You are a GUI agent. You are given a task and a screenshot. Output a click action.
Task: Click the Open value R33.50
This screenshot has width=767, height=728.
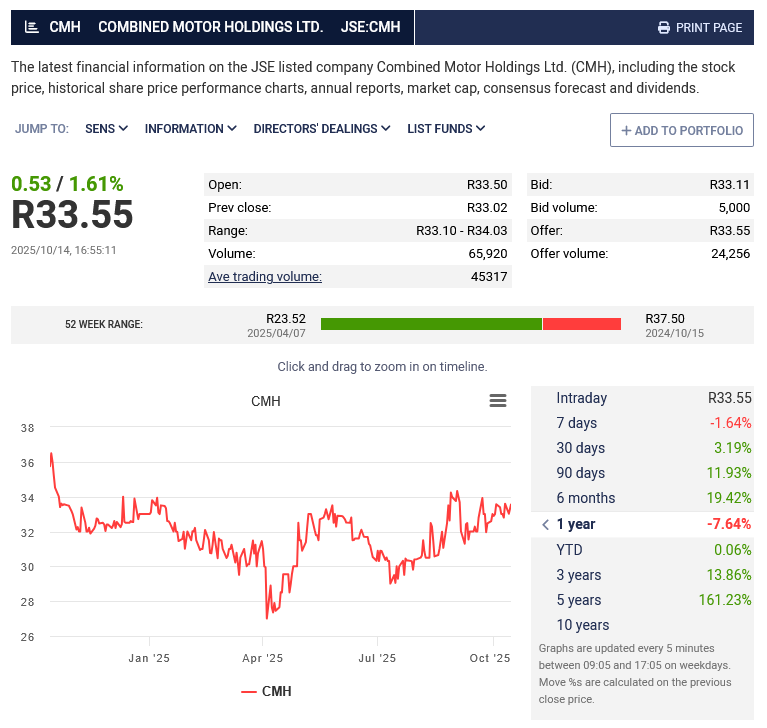coord(487,184)
